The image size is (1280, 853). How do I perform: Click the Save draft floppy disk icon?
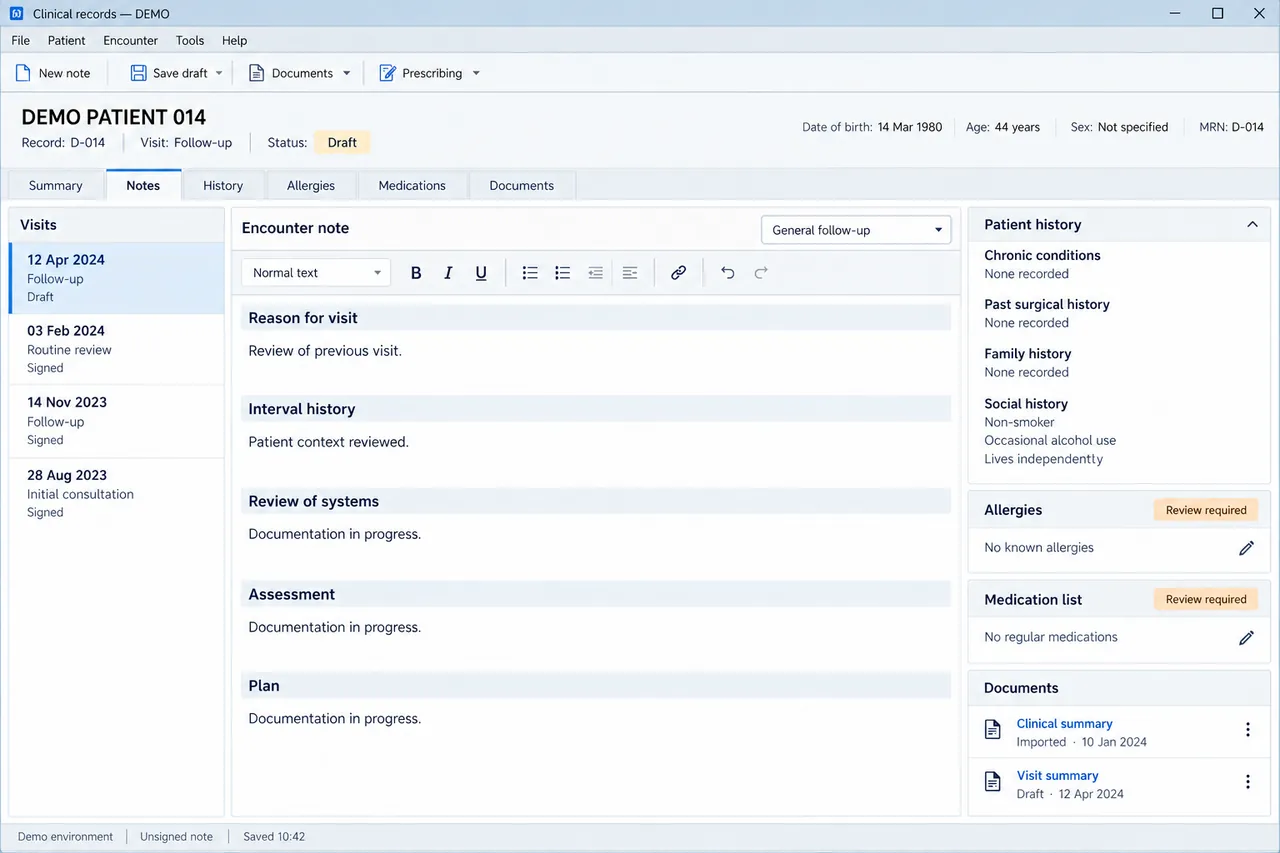click(139, 73)
